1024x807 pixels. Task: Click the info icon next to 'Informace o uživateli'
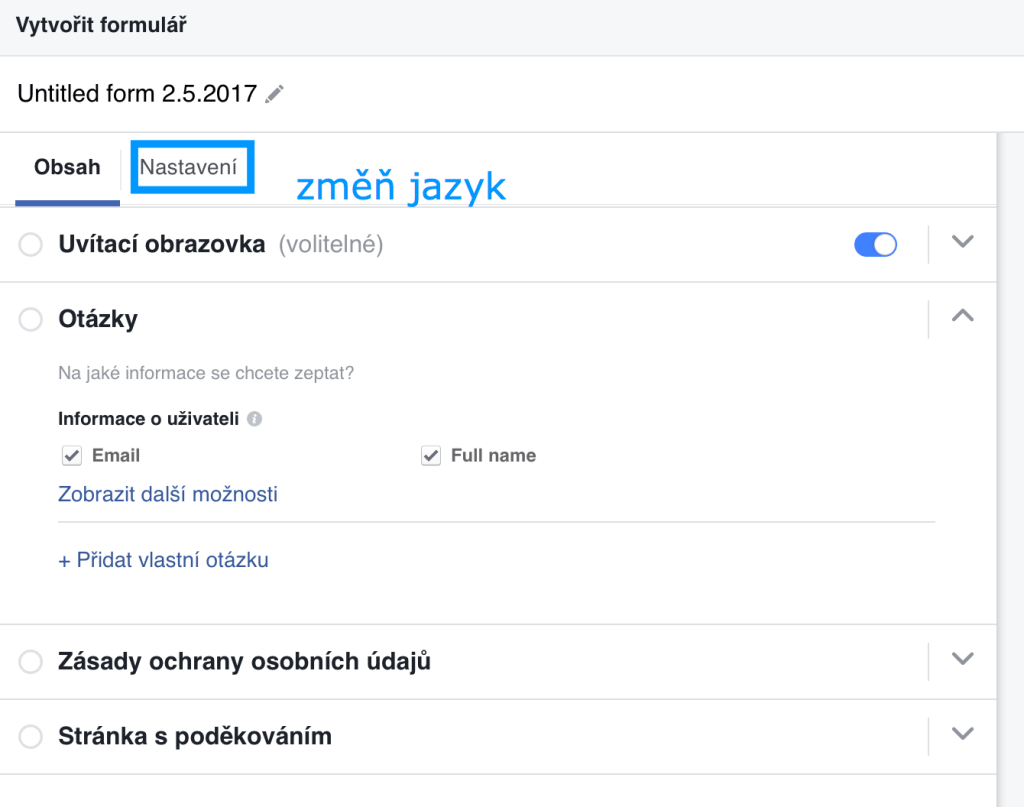point(254,419)
